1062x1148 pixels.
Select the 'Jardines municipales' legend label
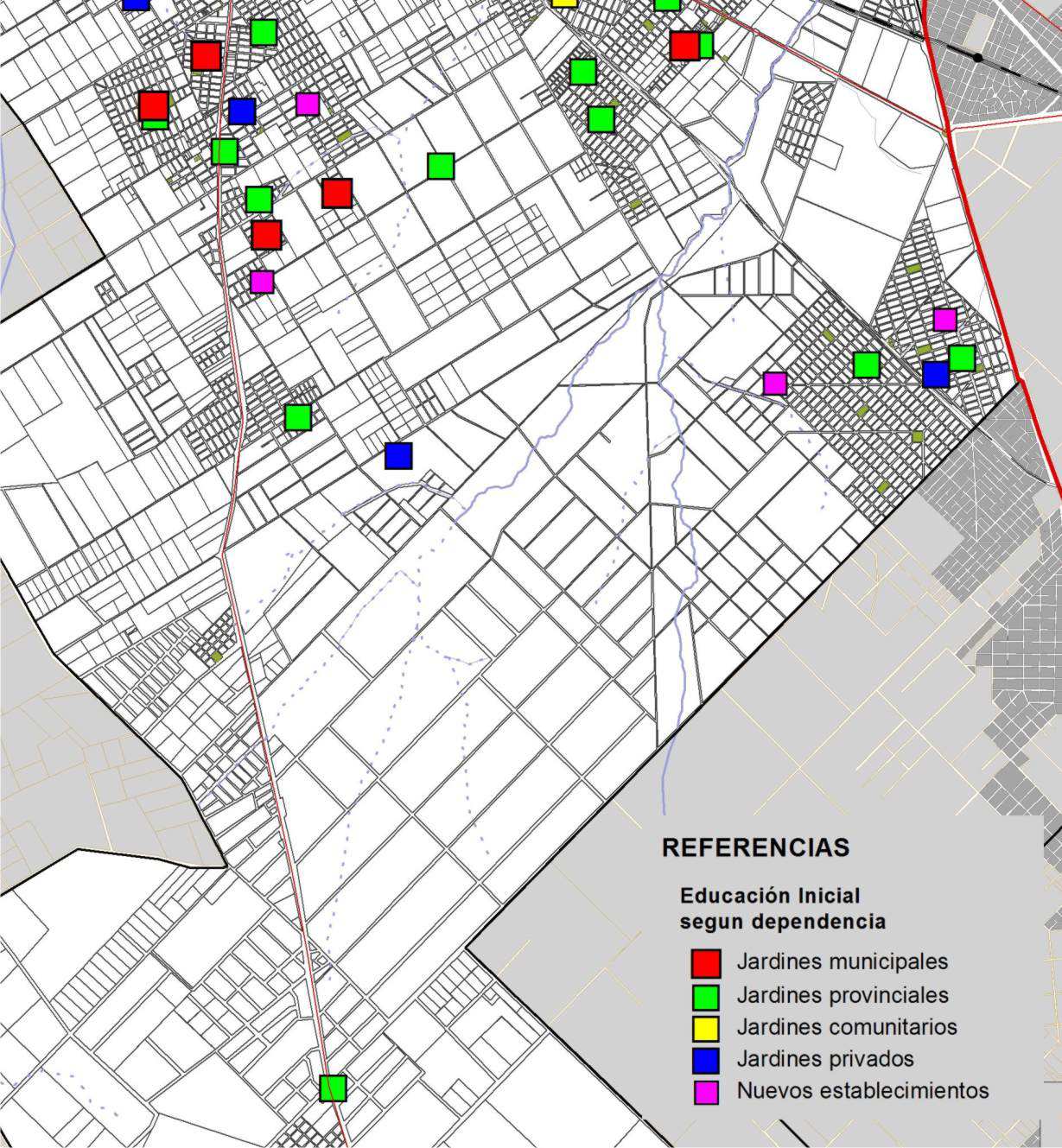click(x=842, y=961)
